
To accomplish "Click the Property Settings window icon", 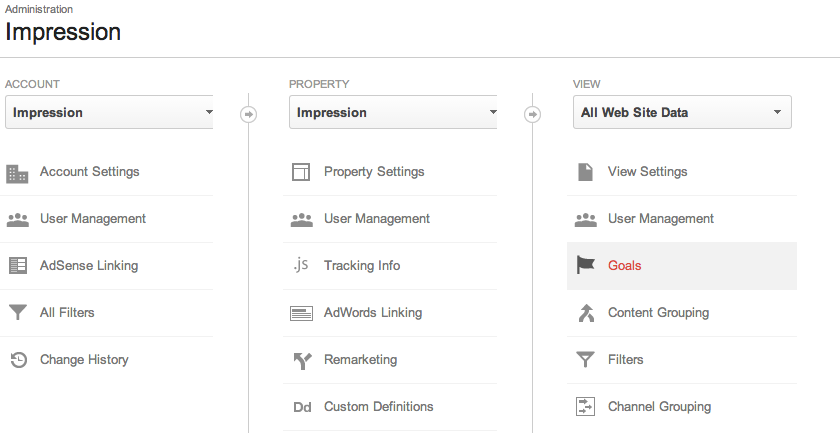I will tap(301, 173).
